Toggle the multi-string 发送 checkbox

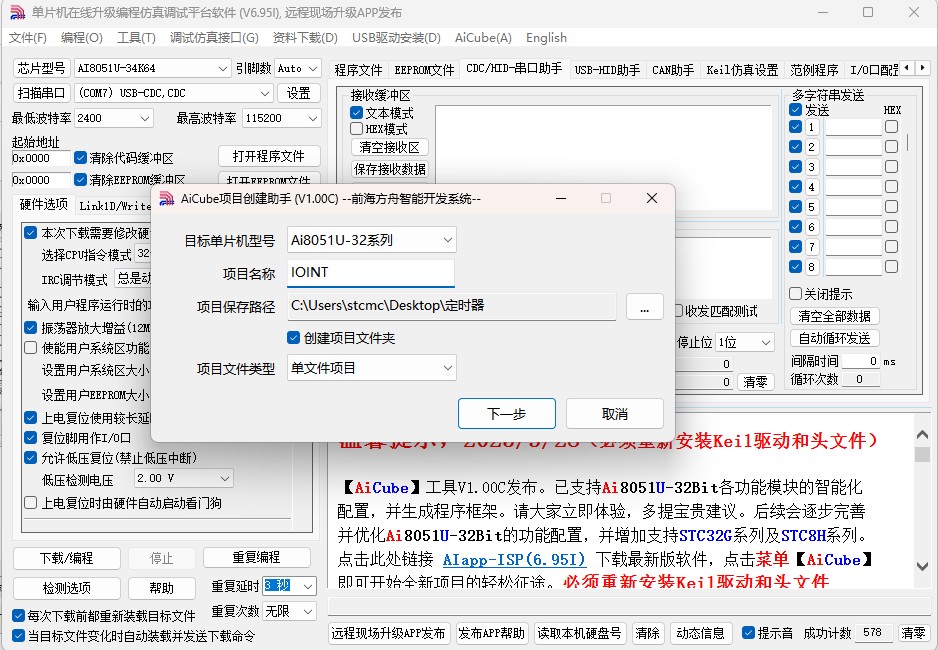coord(795,109)
